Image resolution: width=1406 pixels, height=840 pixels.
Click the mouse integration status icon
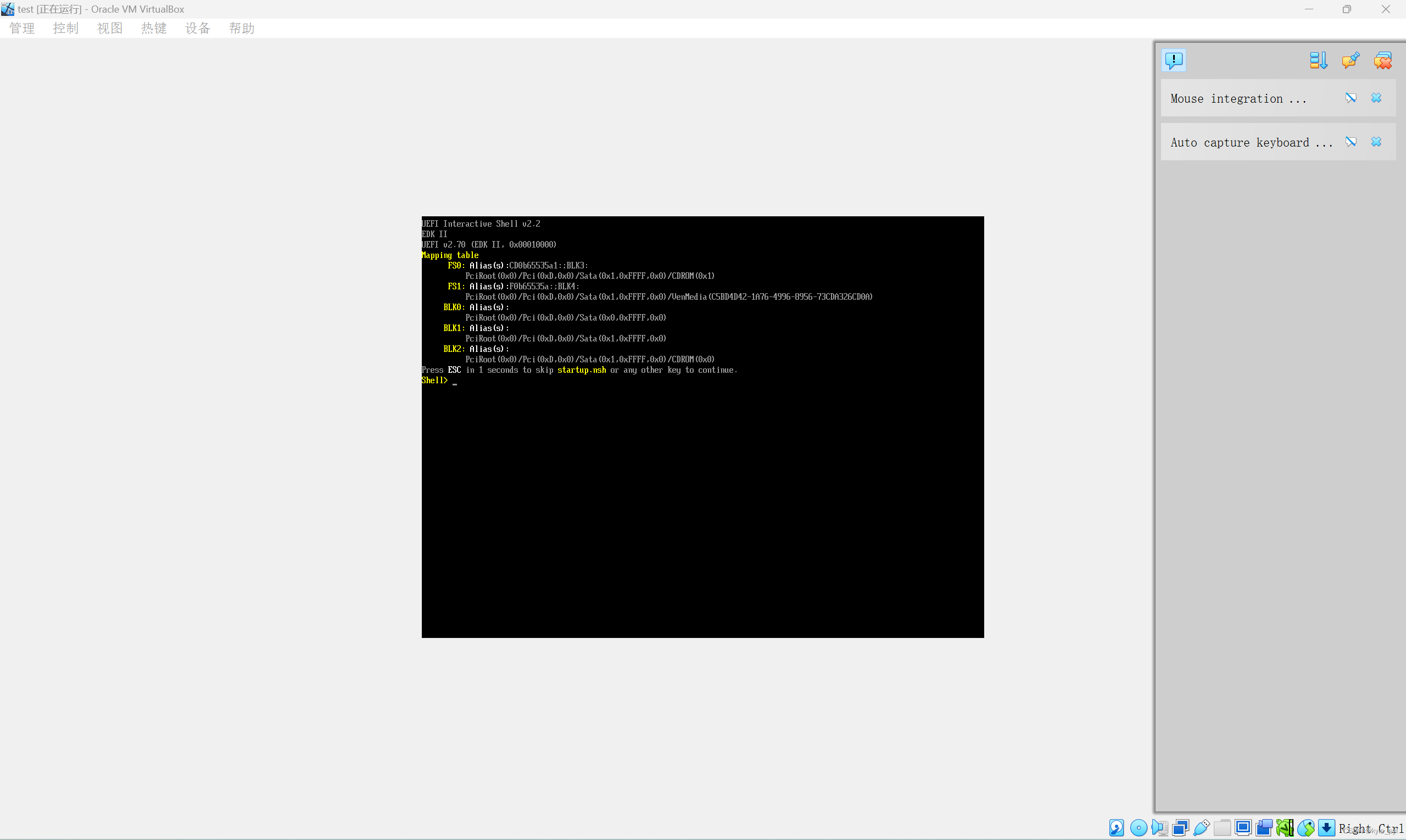(1306, 827)
